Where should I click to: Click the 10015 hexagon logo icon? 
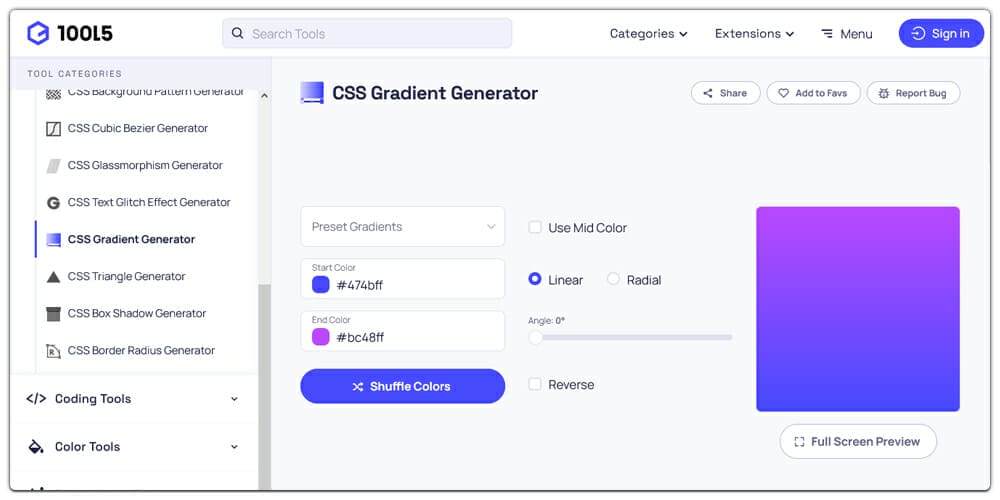click(x=38, y=33)
